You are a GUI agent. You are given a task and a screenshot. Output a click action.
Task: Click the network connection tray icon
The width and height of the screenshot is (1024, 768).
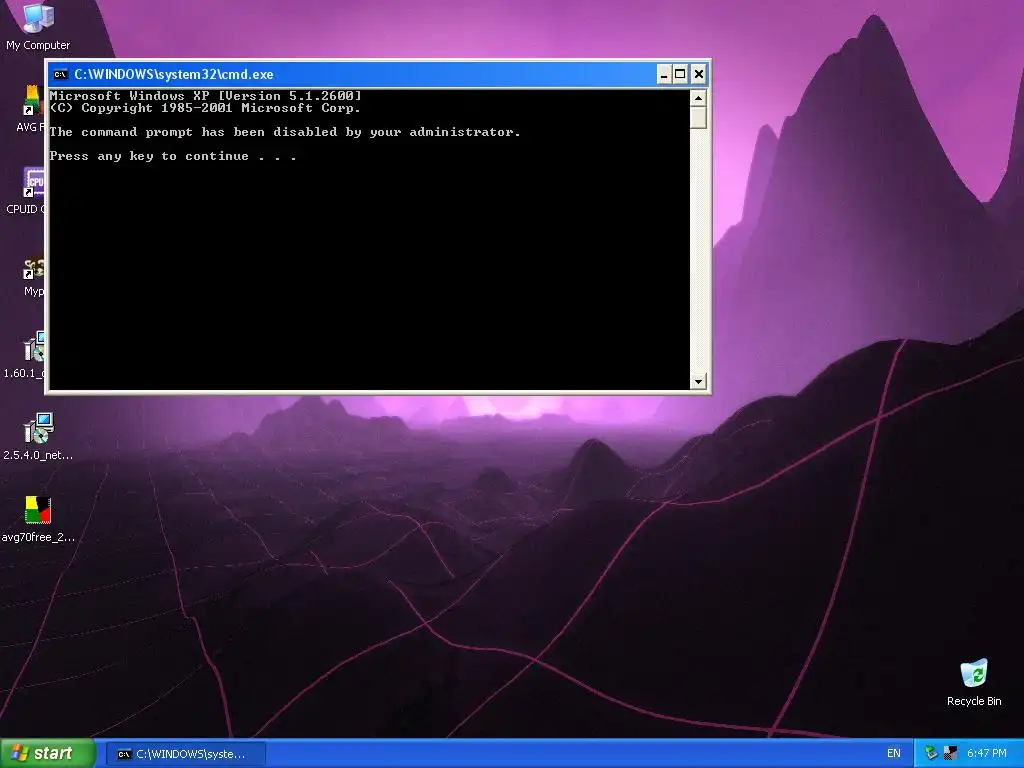931,754
